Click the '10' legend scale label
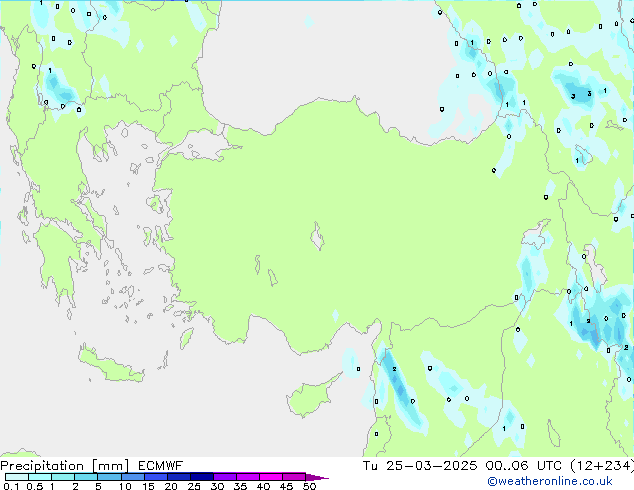The width and height of the screenshot is (634, 490). 125,486
